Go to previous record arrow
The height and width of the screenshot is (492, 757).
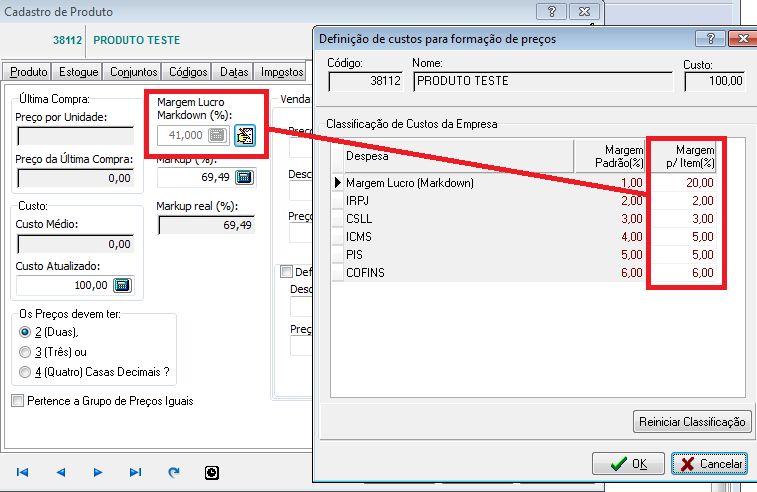[x=60, y=472]
